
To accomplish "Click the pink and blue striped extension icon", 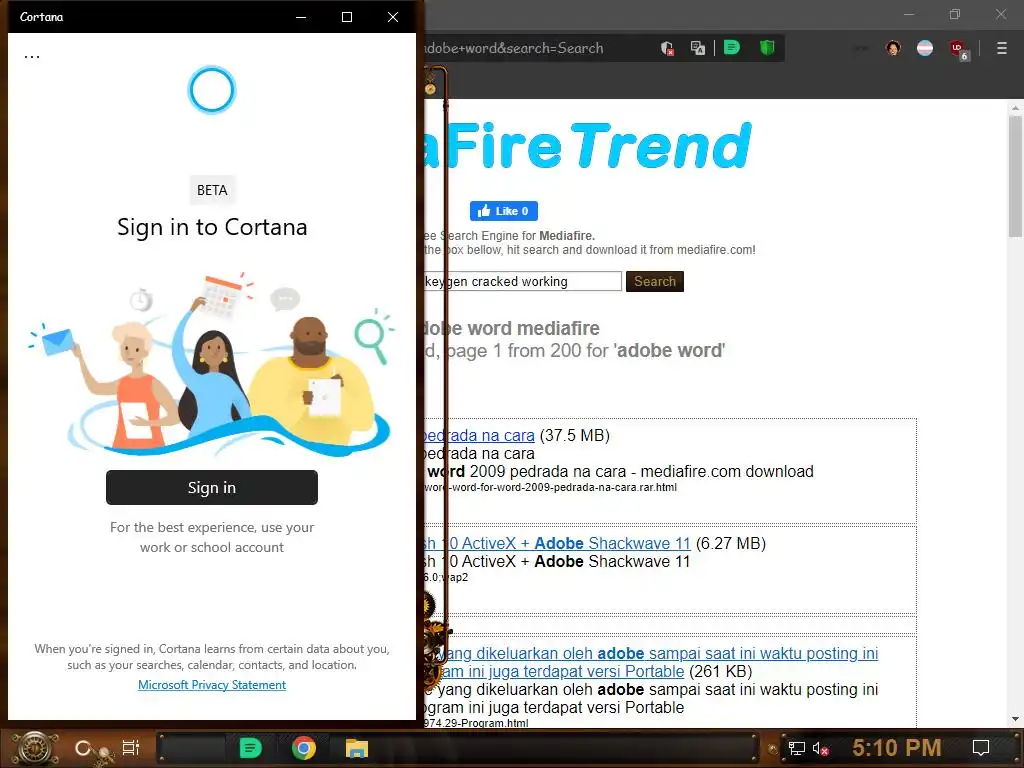I will coord(925,48).
